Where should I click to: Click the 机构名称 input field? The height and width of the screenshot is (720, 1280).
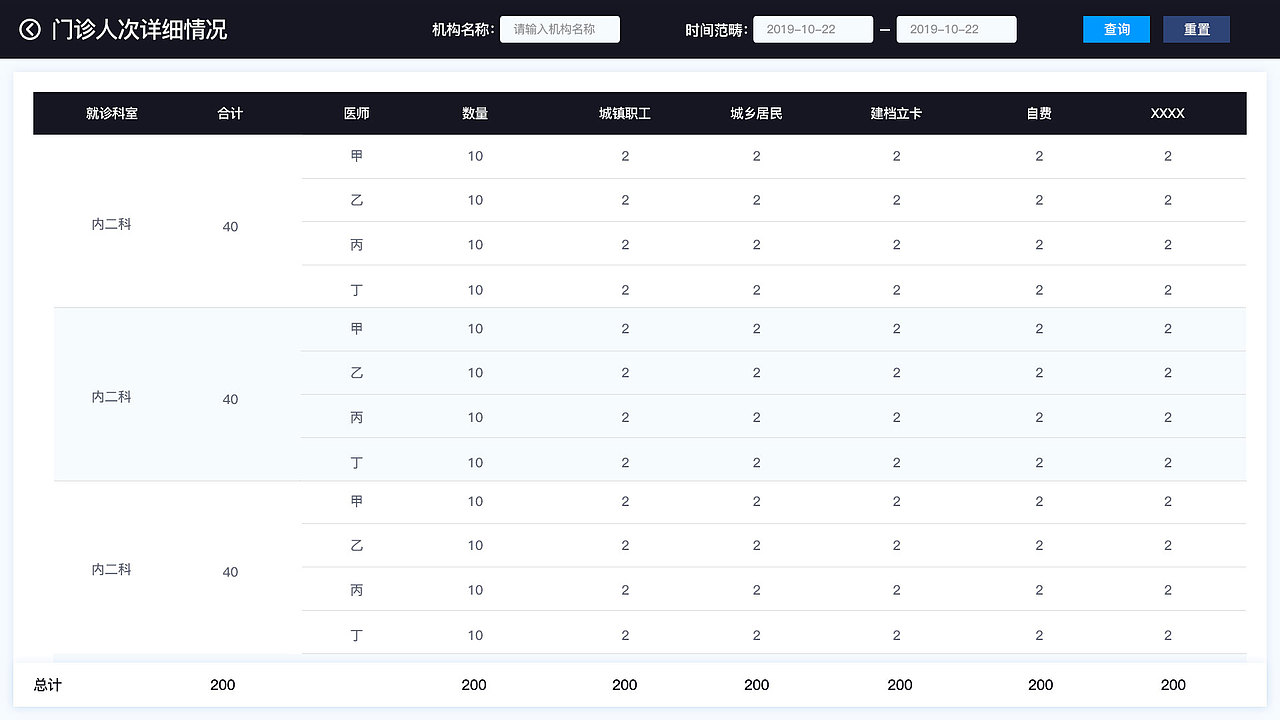[560, 30]
